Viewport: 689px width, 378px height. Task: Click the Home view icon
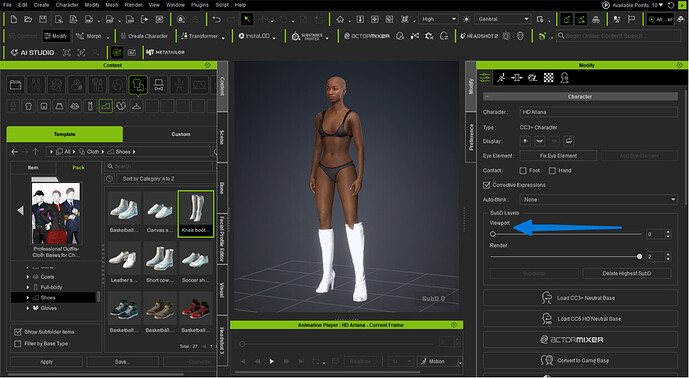click(x=340, y=19)
